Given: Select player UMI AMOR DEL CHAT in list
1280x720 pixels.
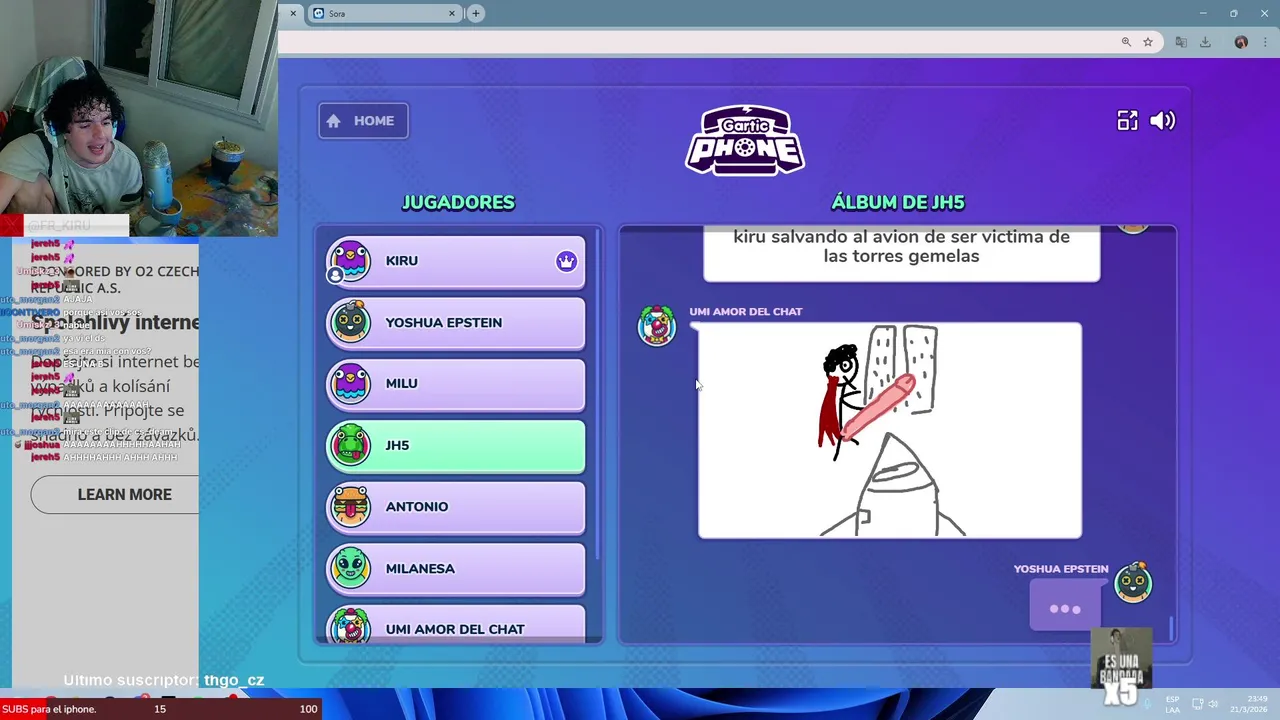Looking at the screenshot, I should 456,625.
